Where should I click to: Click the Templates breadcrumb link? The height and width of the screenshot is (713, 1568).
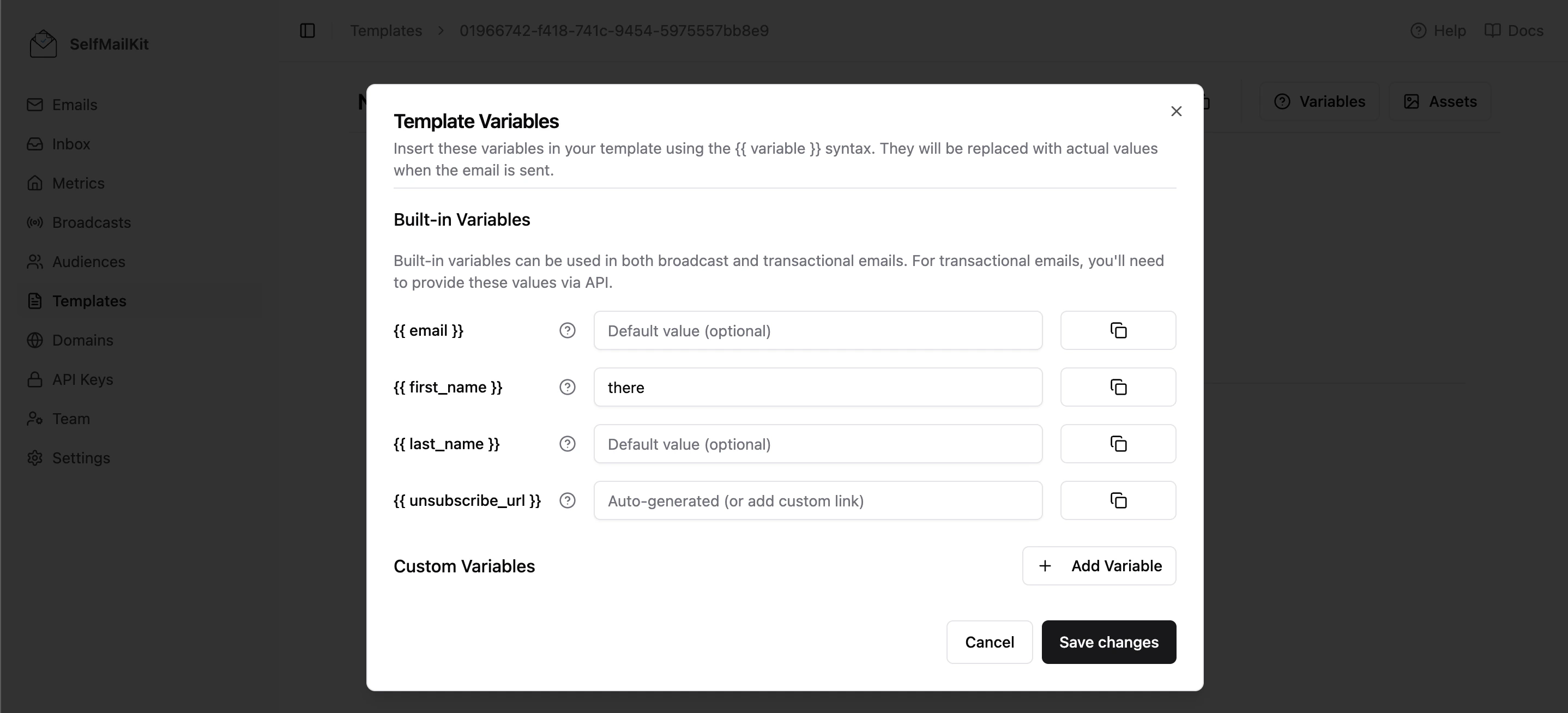386,31
